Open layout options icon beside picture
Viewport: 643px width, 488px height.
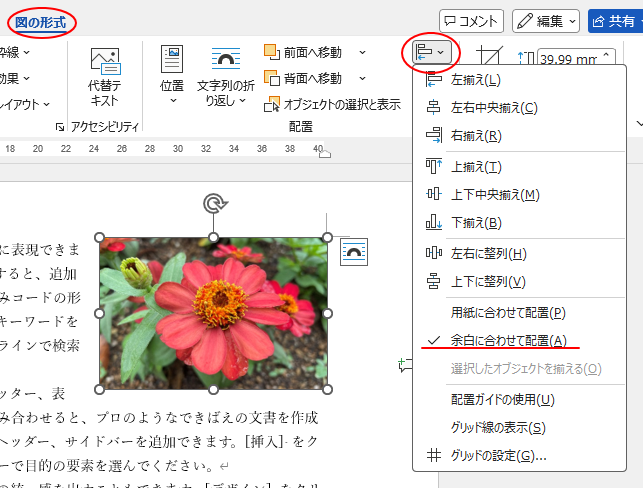pos(354,252)
